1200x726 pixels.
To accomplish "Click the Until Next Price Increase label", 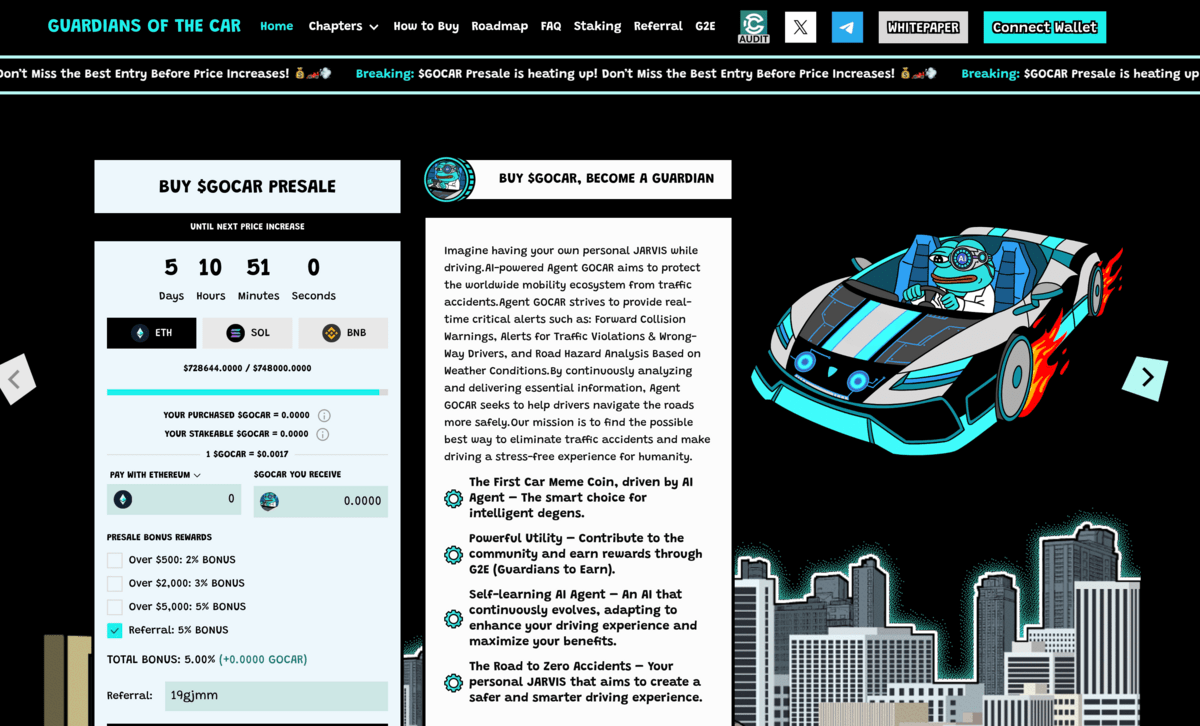I will point(247,227).
